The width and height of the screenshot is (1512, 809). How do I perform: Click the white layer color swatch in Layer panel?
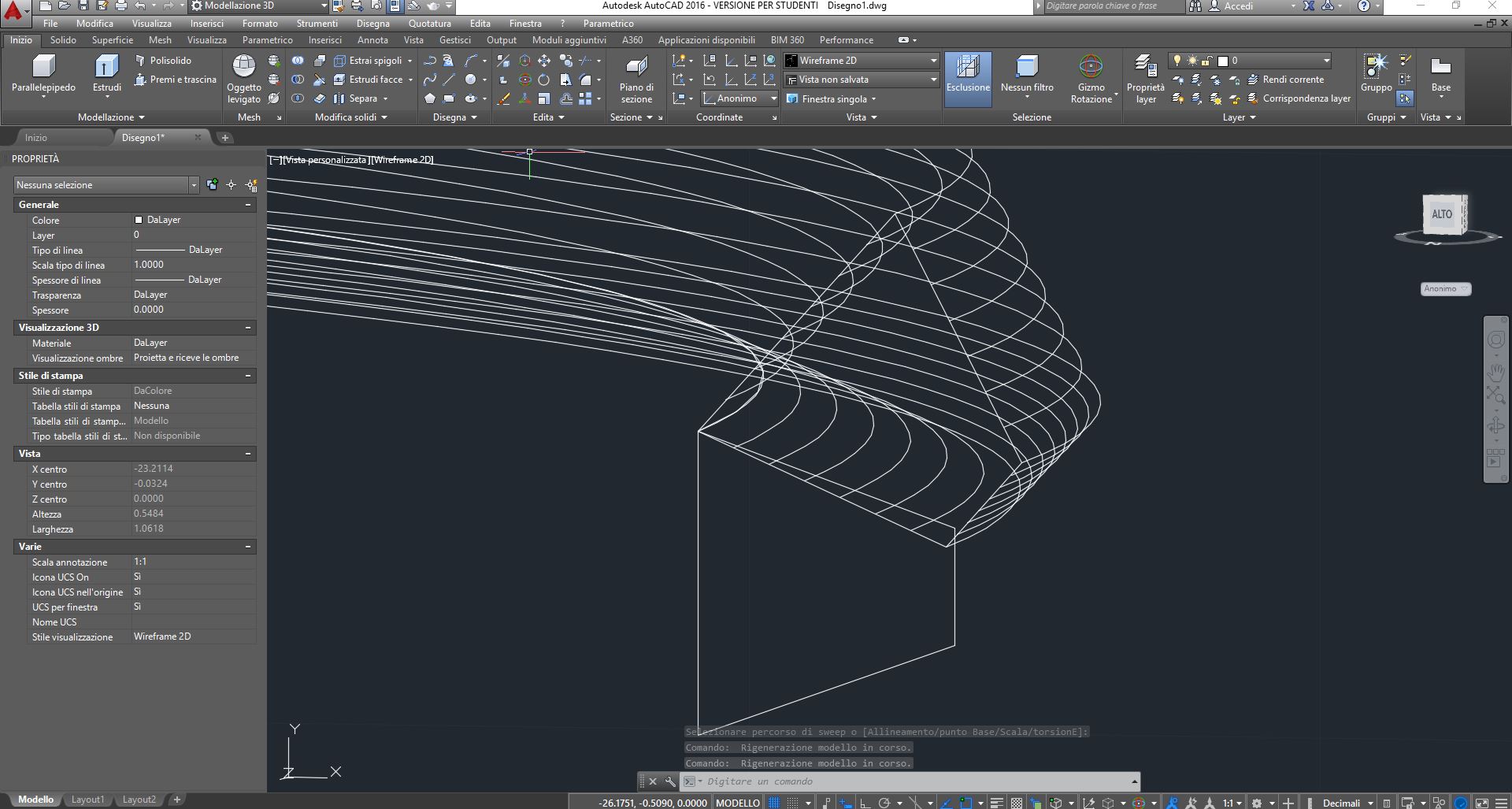[1223, 61]
